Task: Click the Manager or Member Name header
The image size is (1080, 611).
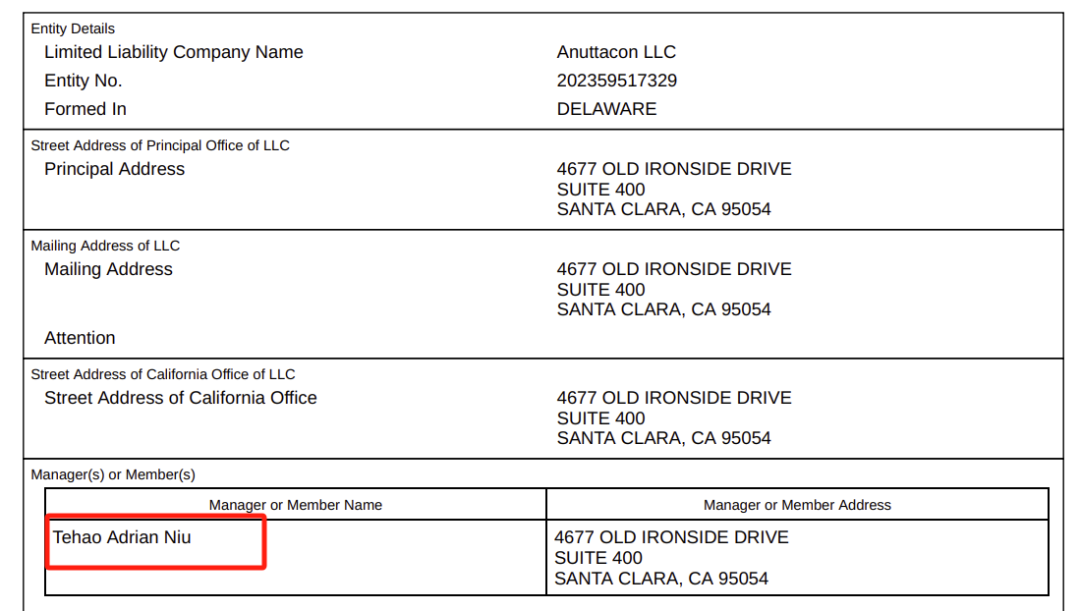Action: pyautogui.click(x=295, y=505)
